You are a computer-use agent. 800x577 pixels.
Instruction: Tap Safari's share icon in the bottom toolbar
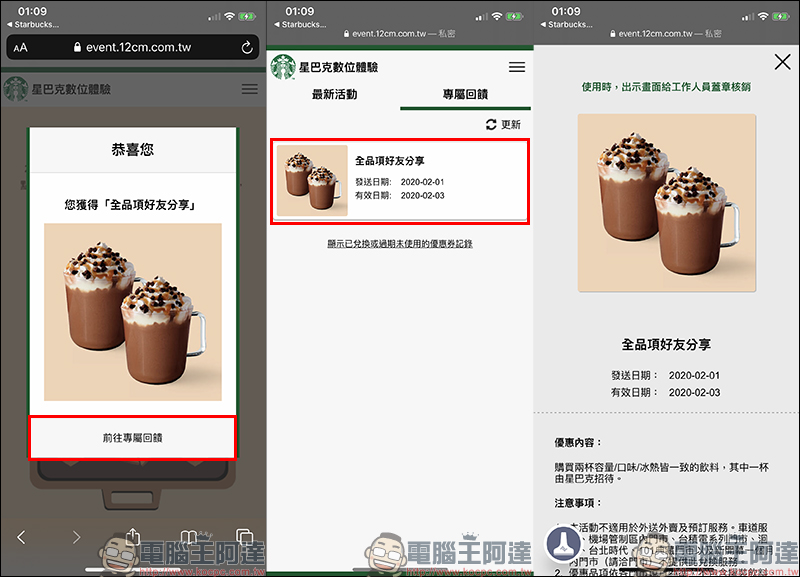[x=131, y=538]
